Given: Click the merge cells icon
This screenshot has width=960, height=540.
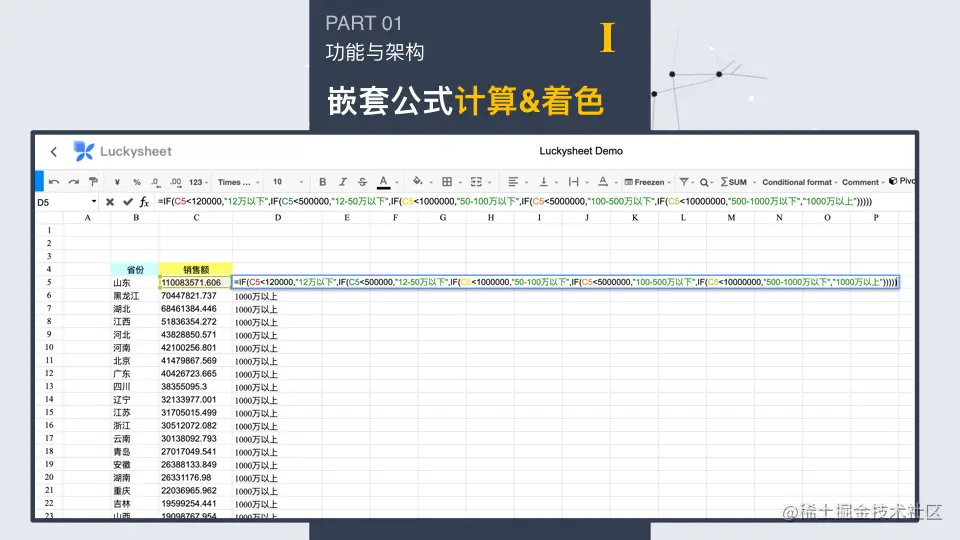Looking at the screenshot, I should coord(476,182).
